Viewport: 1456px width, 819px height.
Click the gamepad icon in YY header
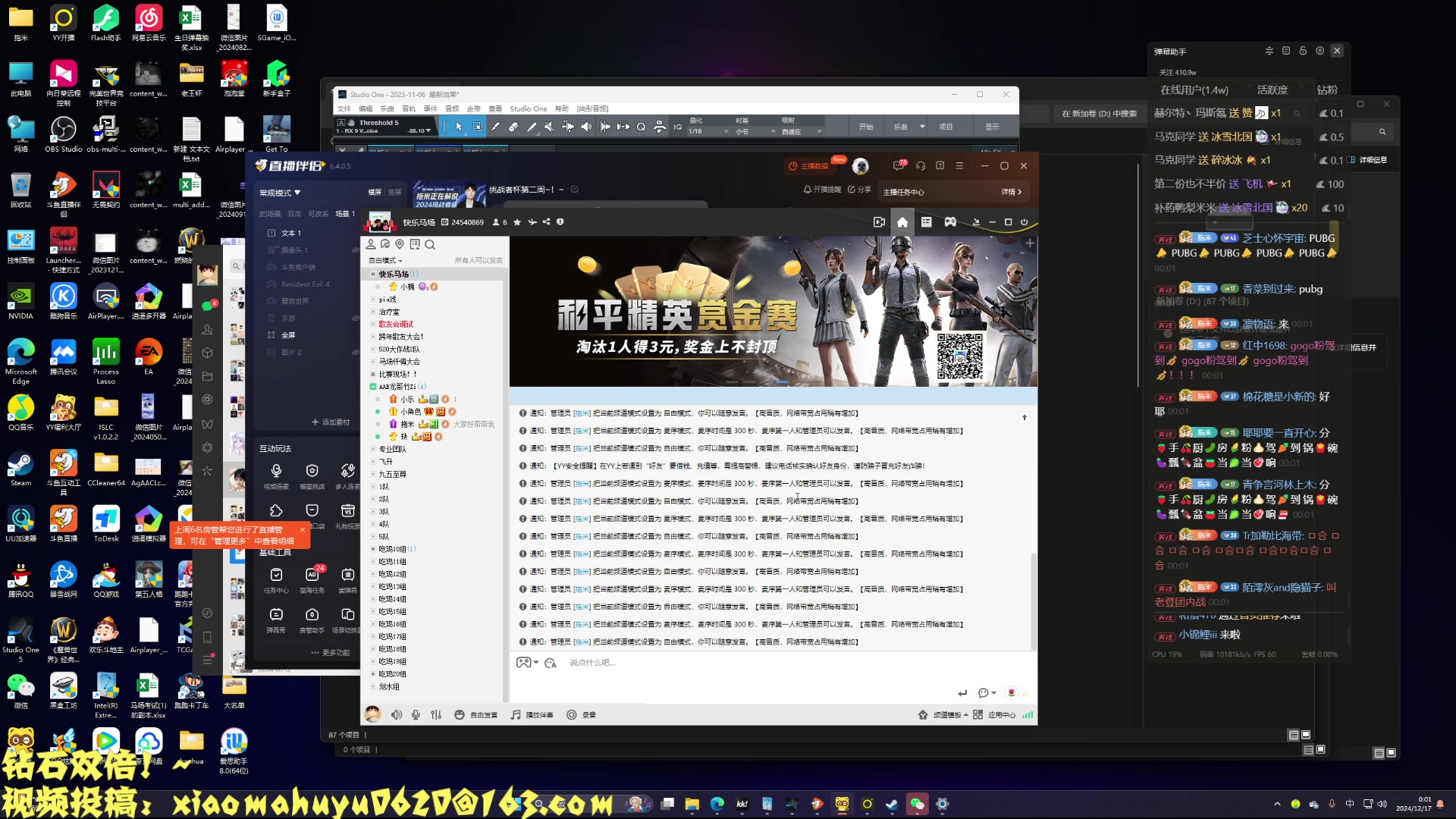pos(950,222)
